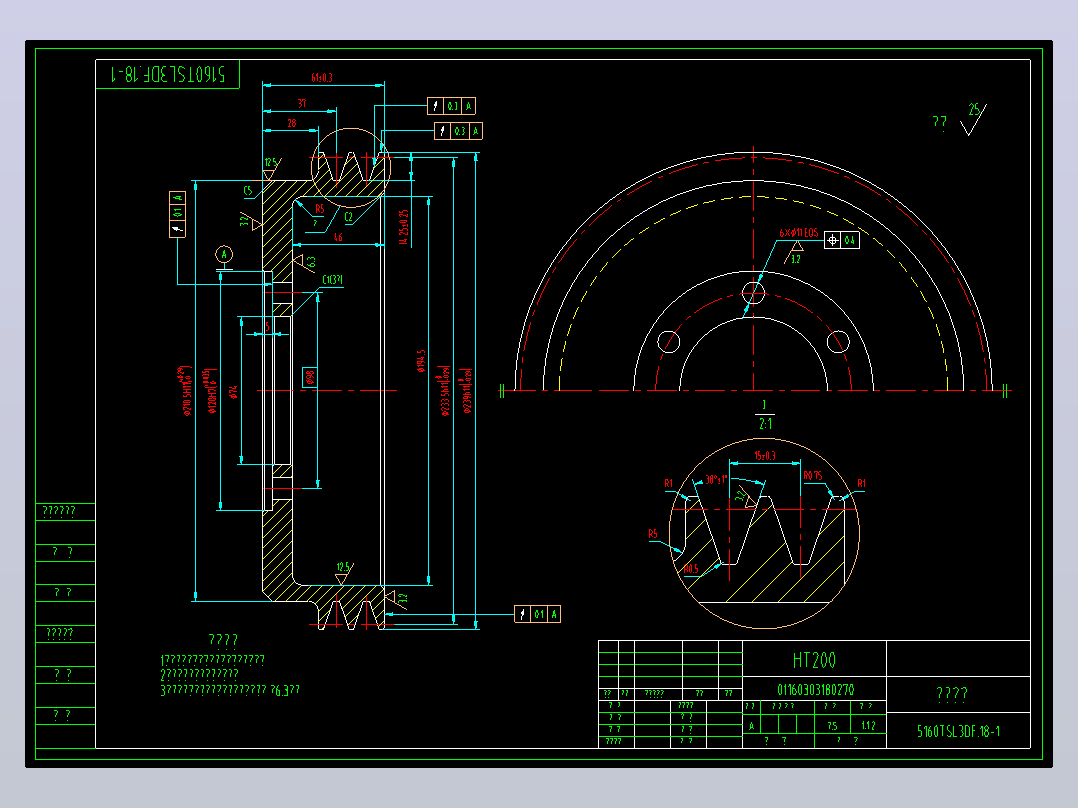Click 5160TSL3DF.18-1 drawing number in title block
Image resolution: width=1078 pixels, height=808 pixels.
click(958, 732)
